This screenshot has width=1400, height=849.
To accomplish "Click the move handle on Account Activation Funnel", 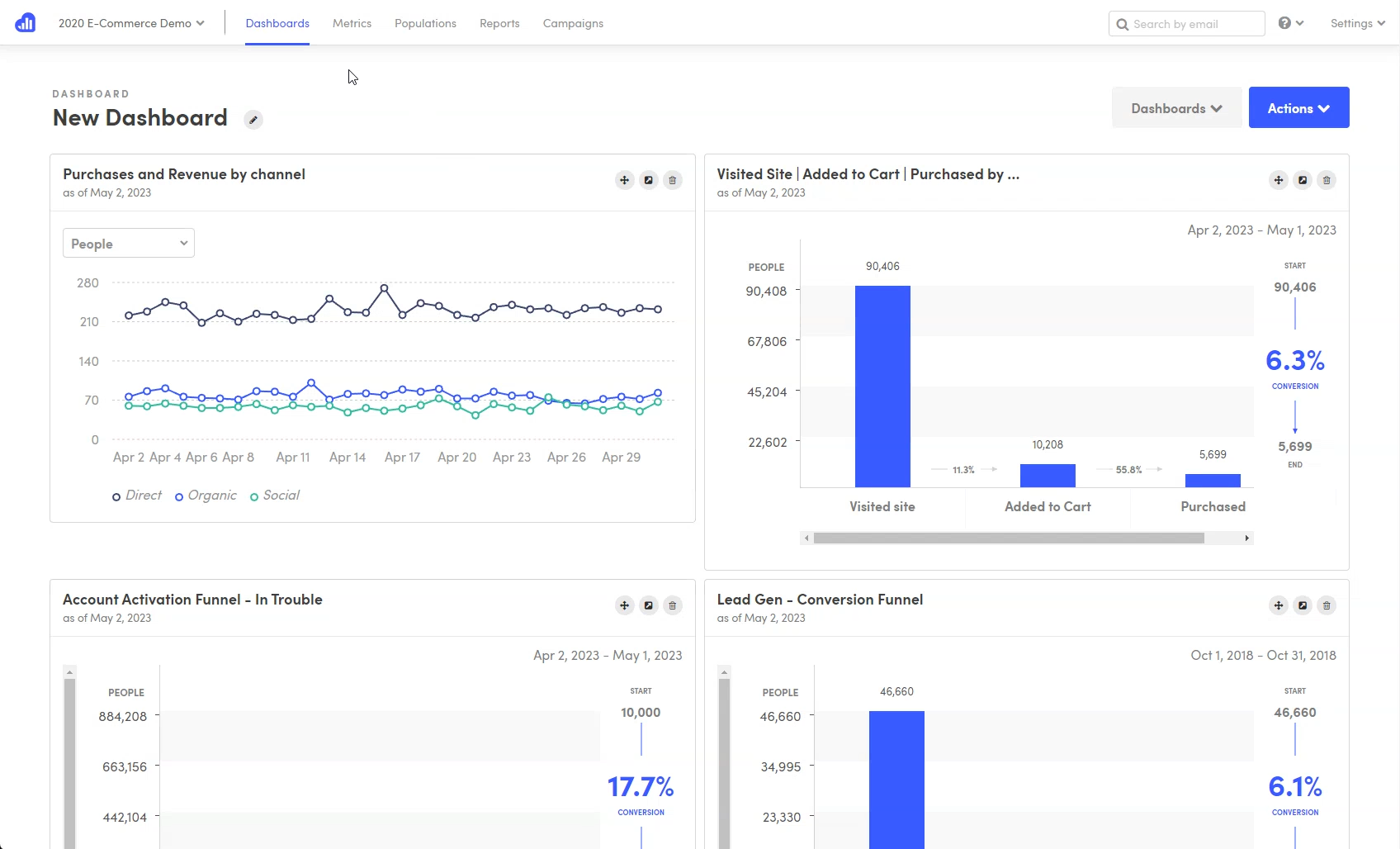I will tap(624, 605).
